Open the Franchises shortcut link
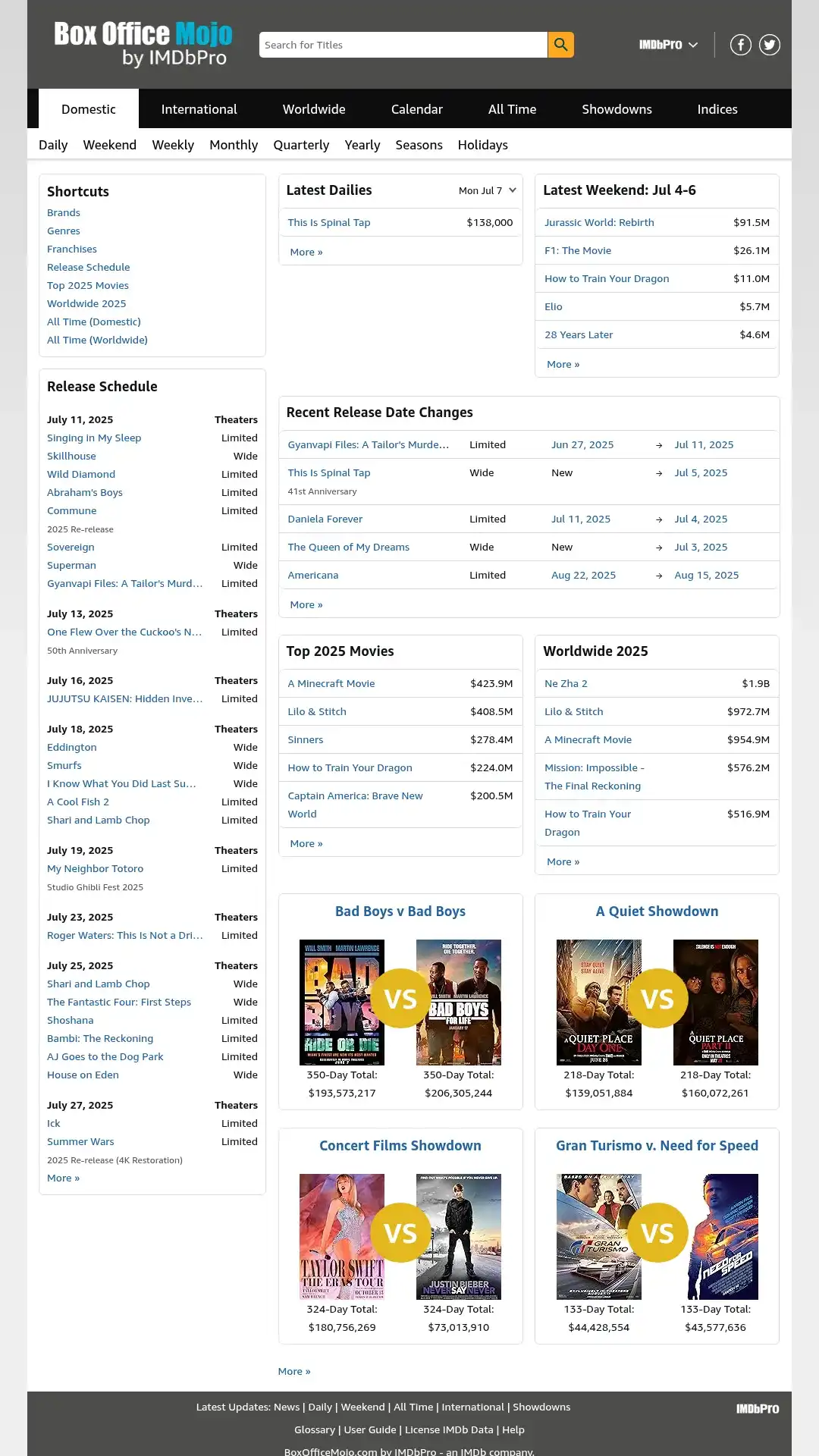 click(x=72, y=249)
